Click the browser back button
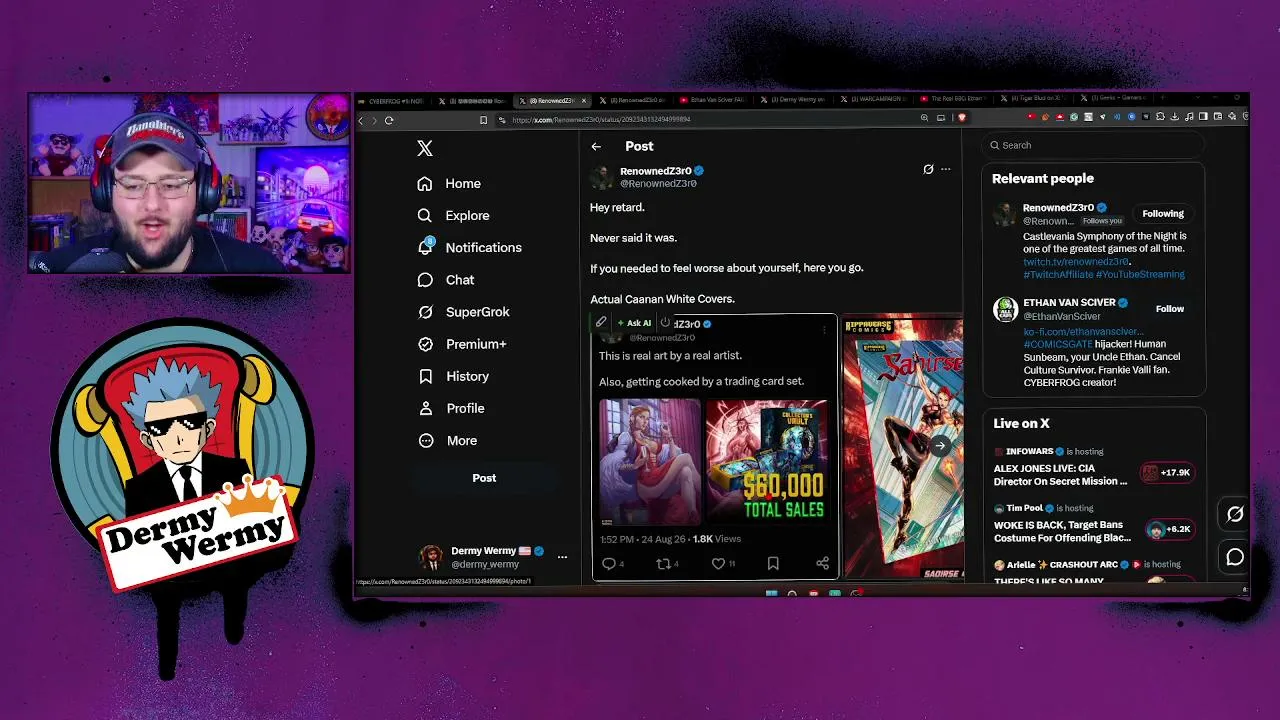 361,121
